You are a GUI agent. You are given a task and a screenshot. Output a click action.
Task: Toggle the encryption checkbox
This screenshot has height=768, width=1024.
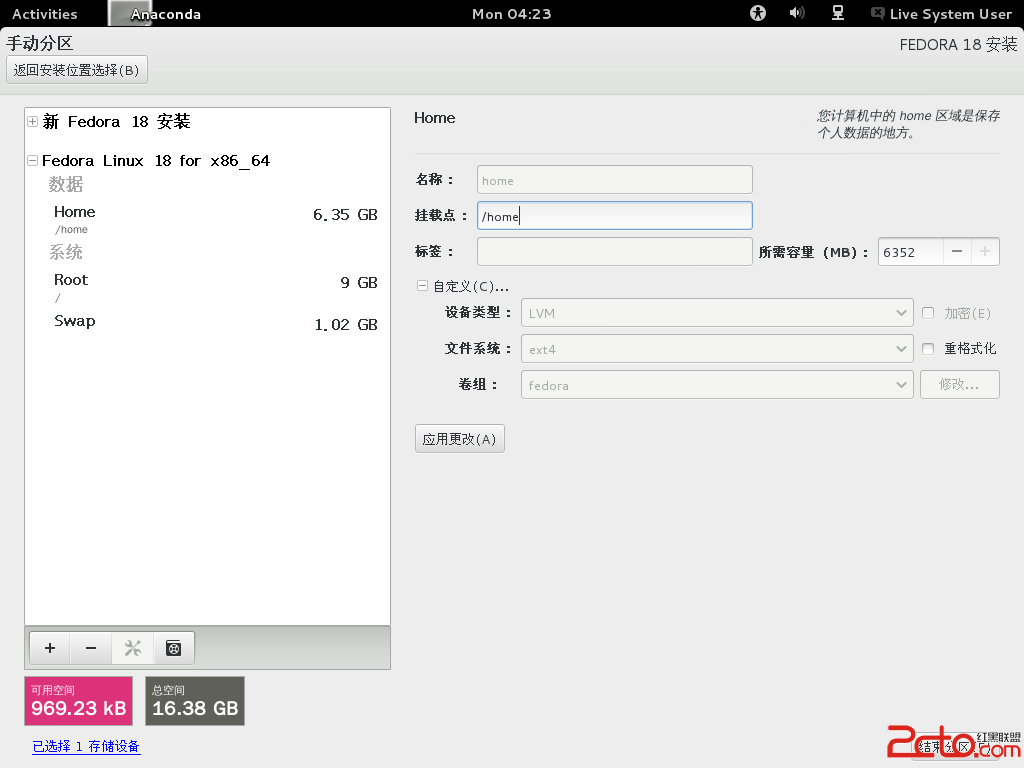(x=927, y=313)
